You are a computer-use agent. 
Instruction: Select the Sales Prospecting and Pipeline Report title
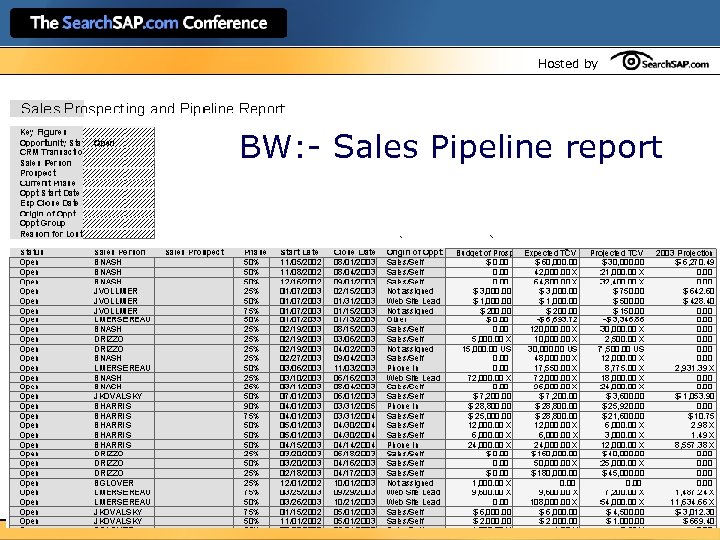[x=152, y=109]
